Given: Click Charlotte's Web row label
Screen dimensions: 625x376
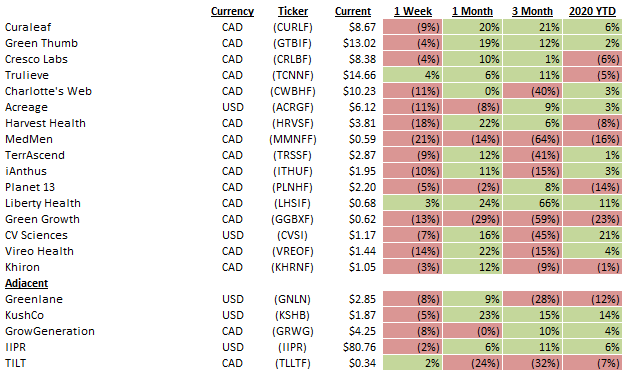Looking at the screenshot, I should [x=48, y=91].
